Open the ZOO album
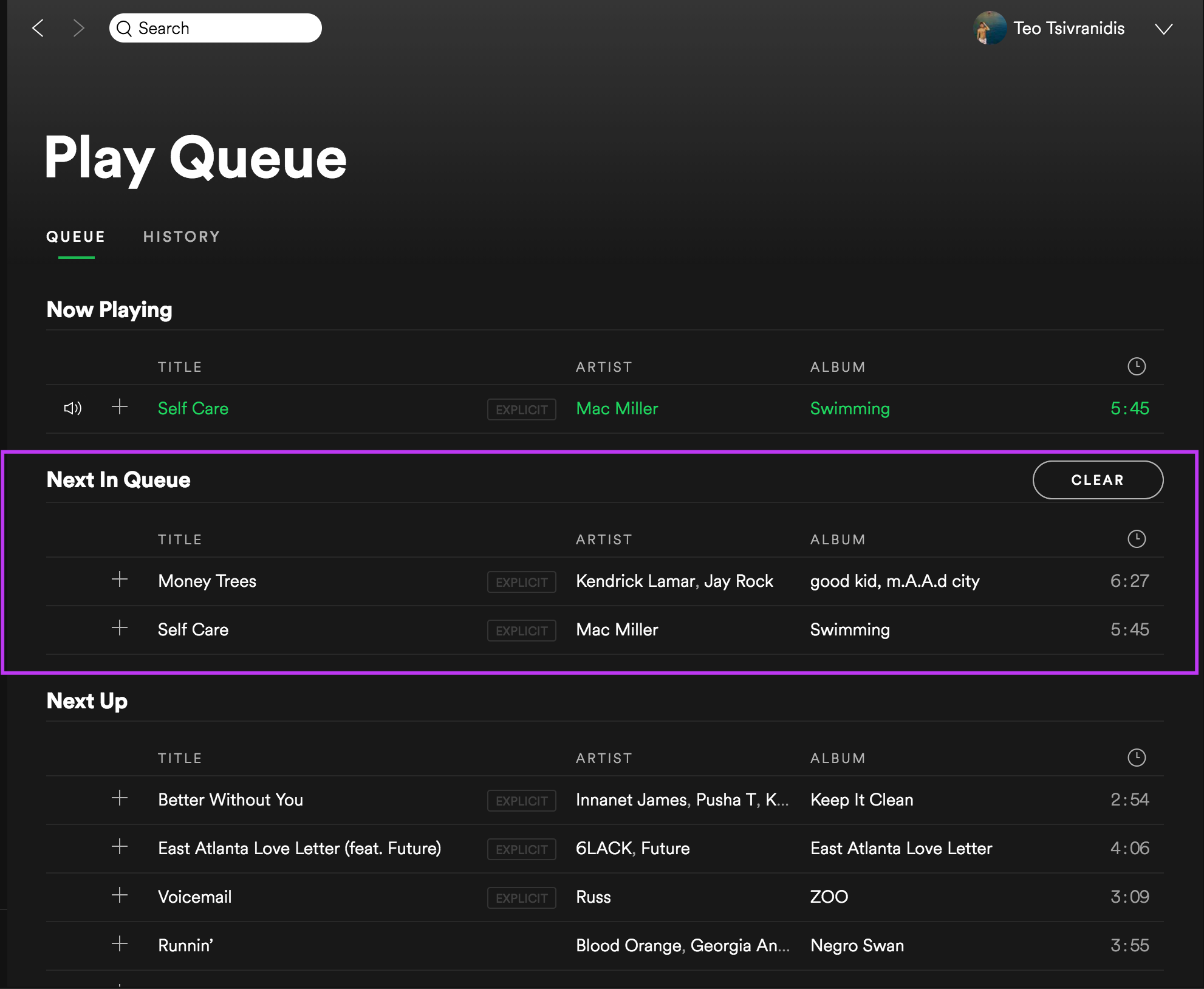Viewport: 1204px width, 989px height. (x=829, y=897)
